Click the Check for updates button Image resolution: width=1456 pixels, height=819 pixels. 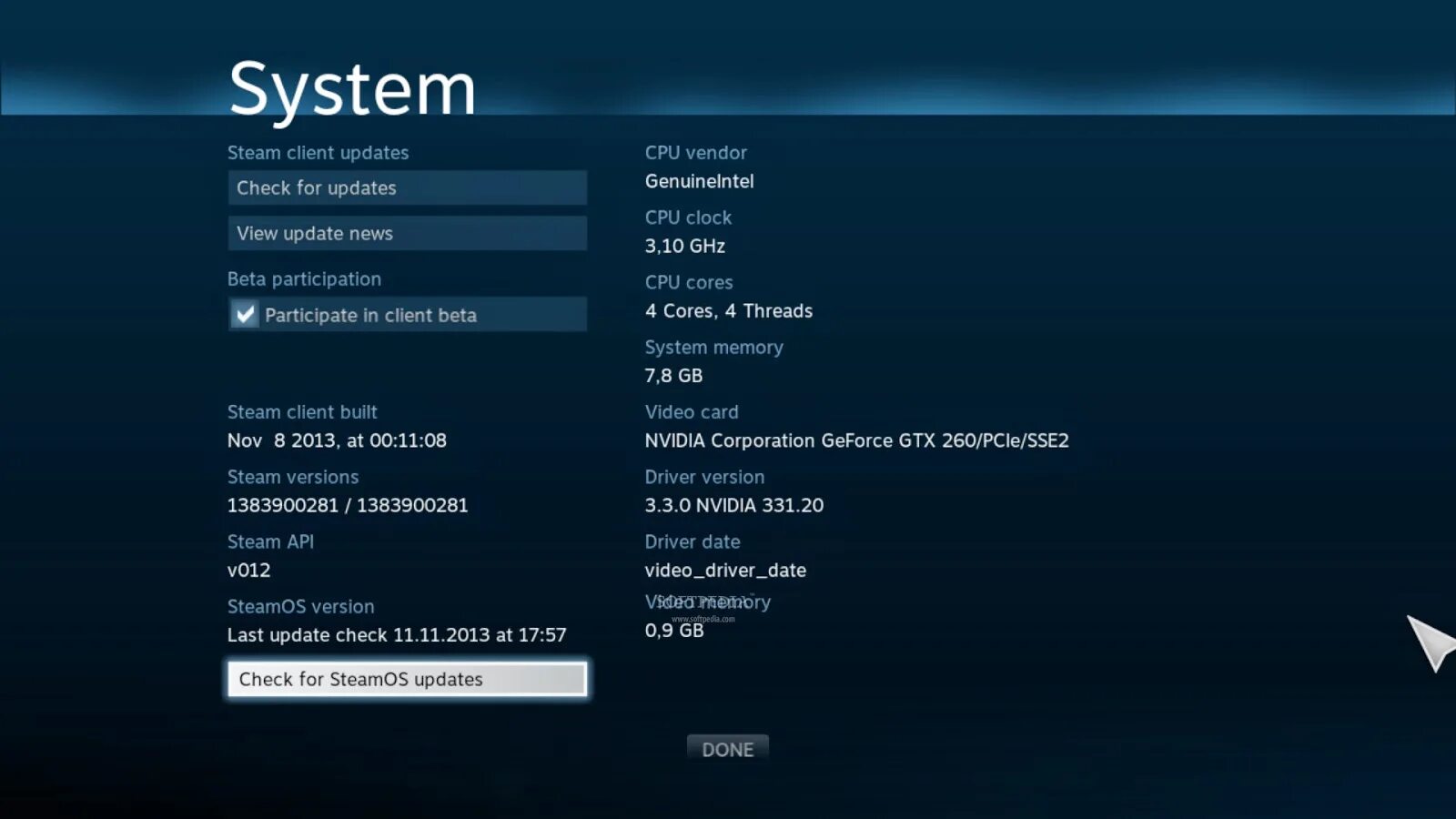407,187
